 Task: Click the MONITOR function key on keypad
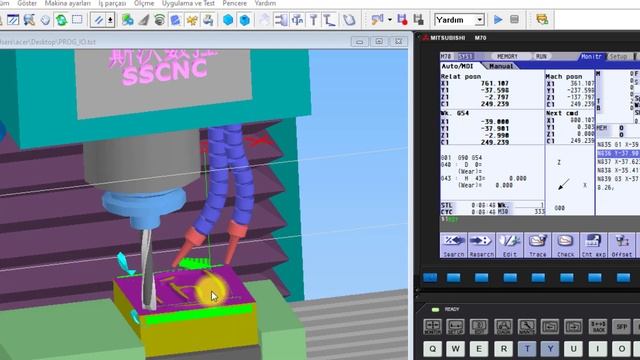tap(432, 327)
